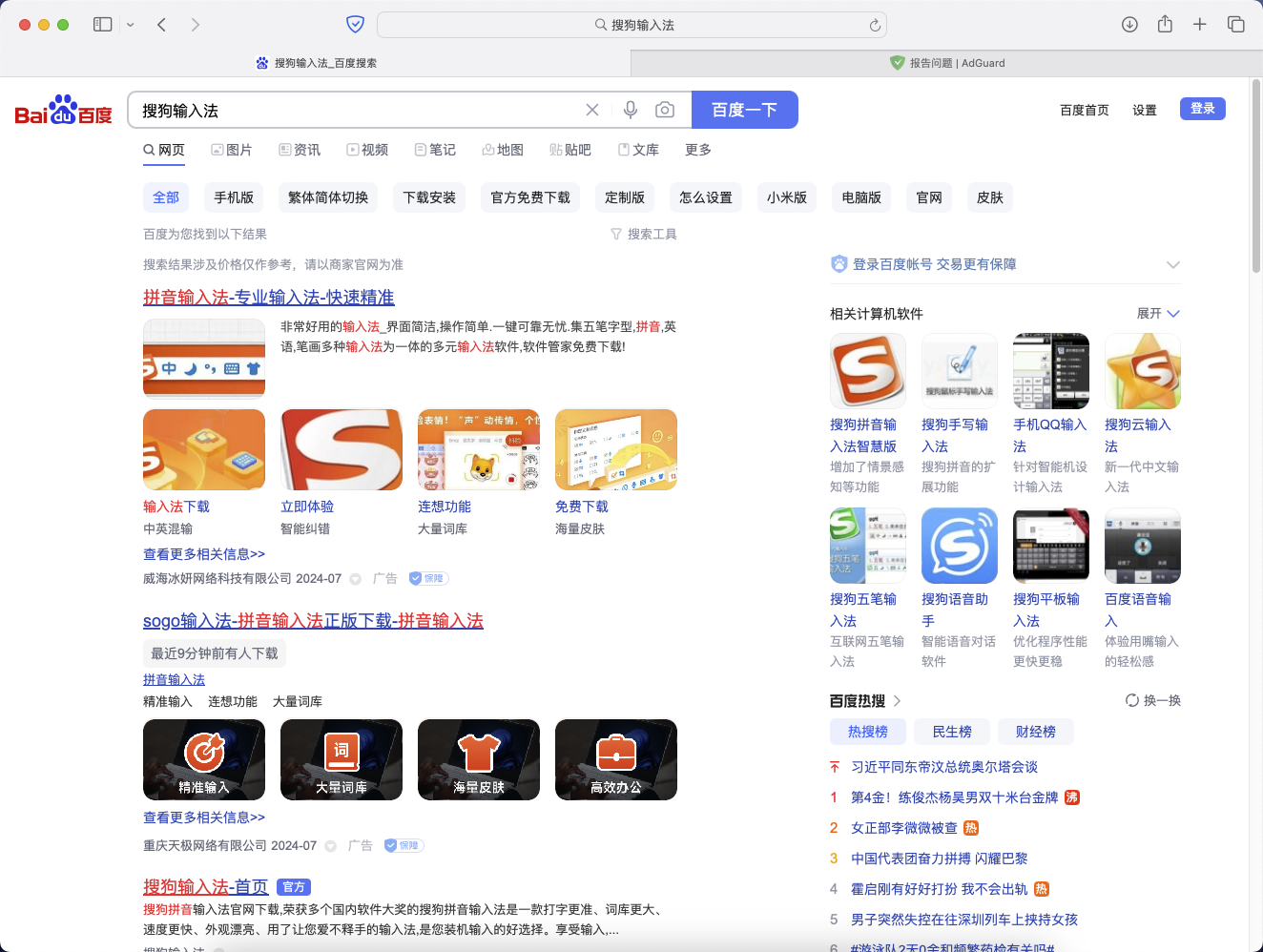Screen dimensions: 1263x952
Task: Select the 怎么设置 filter chip
Action: [706, 197]
